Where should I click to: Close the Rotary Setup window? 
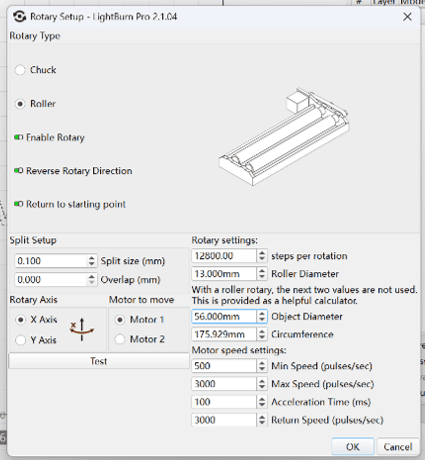[407, 17]
